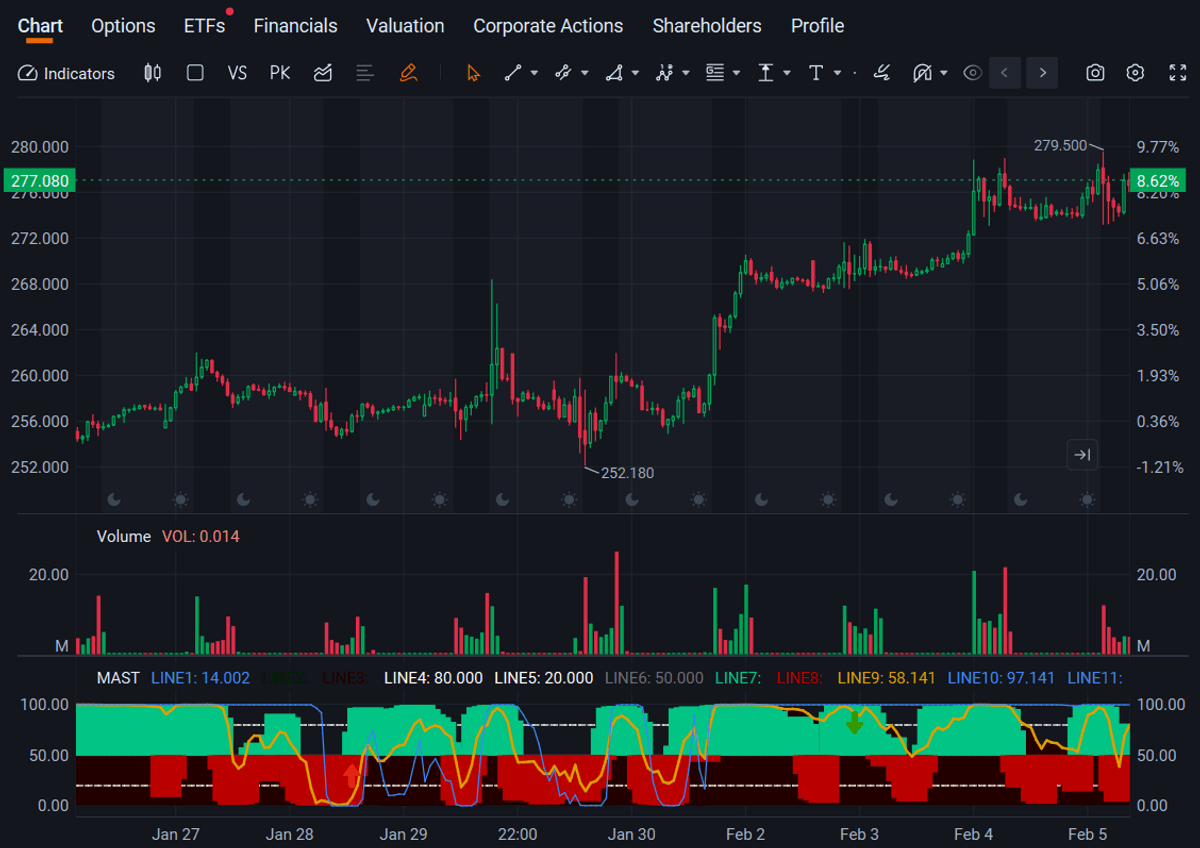Click LINE10: 97.141 legend
The width and height of the screenshot is (1200, 848).
point(1001,678)
